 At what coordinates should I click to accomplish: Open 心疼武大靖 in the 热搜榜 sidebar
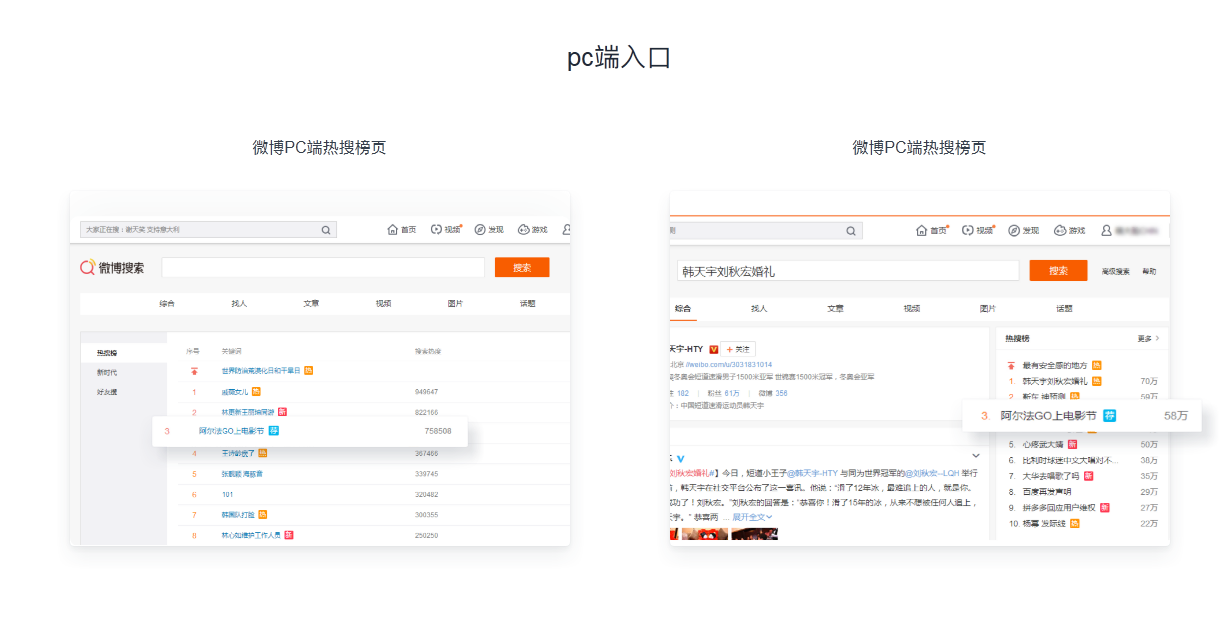[1043, 444]
